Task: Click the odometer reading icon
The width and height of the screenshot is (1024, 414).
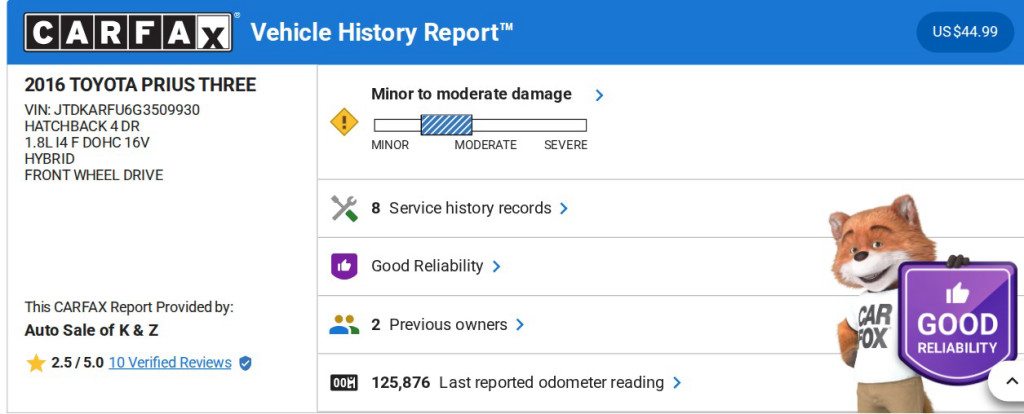Action: [x=344, y=382]
